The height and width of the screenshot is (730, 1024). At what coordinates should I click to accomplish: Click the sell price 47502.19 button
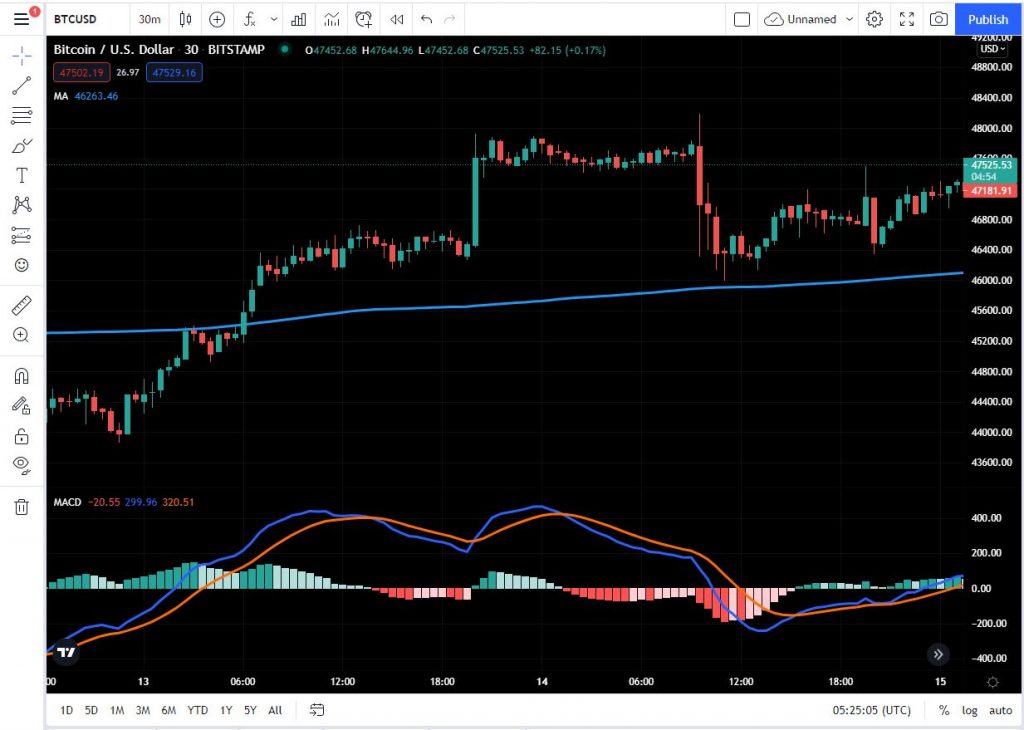coord(82,72)
